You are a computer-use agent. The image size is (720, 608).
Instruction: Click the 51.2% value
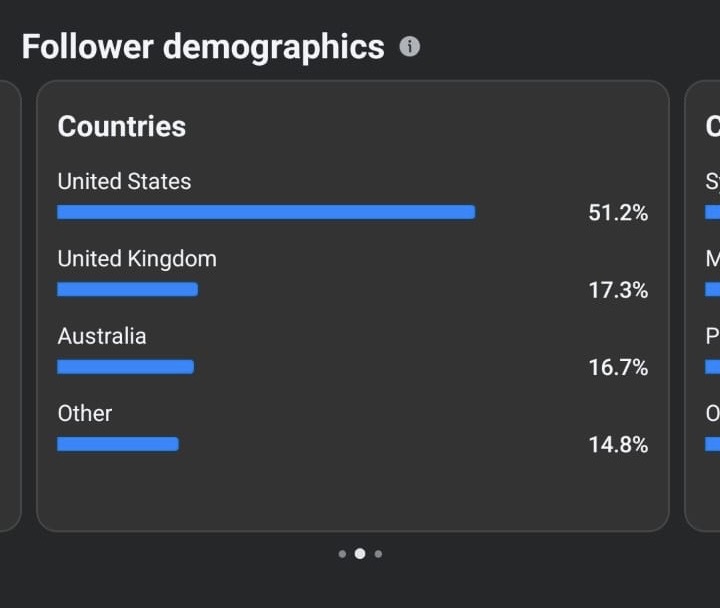(x=618, y=213)
